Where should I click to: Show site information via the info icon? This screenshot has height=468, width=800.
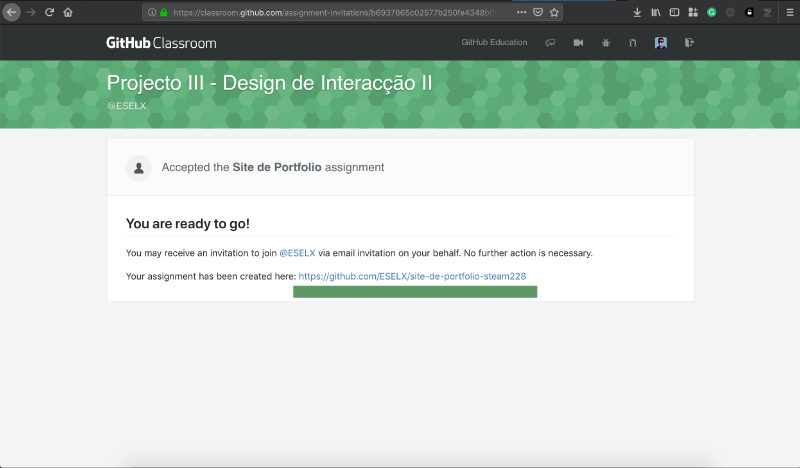(152, 12)
